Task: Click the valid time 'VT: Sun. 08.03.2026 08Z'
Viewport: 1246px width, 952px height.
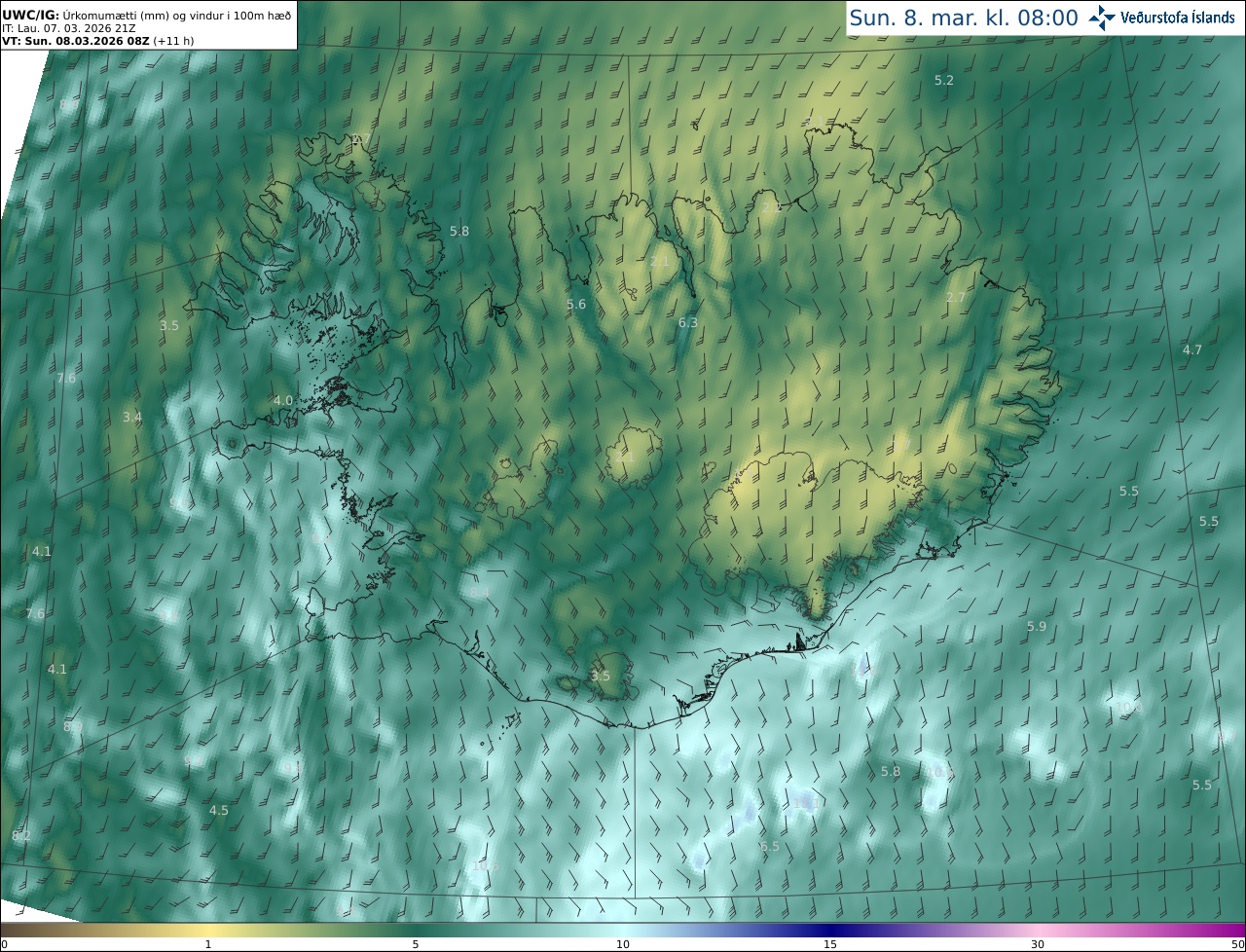Action: point(76,41)
